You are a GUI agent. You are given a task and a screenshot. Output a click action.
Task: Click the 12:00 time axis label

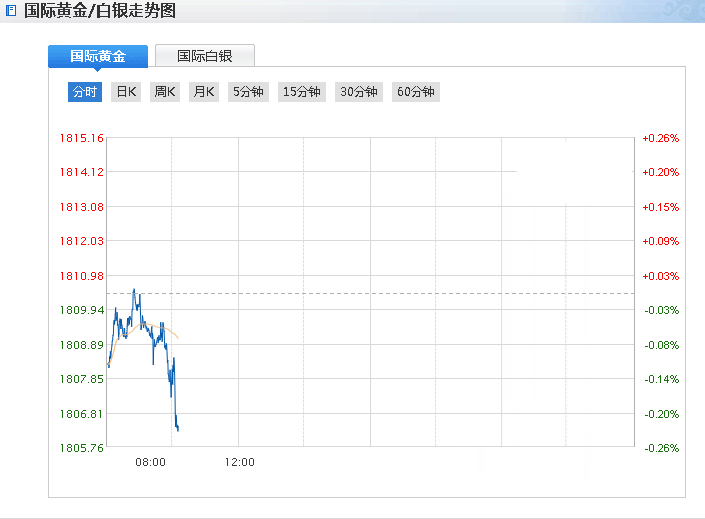click(240, 462)
